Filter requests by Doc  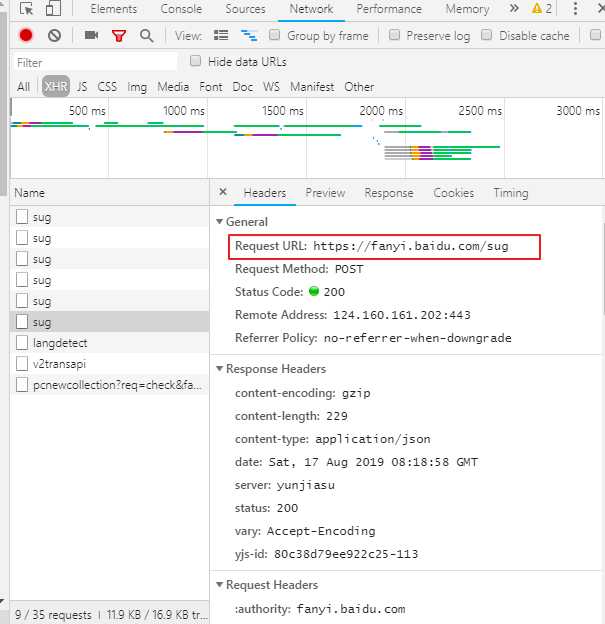[x=242, y=87]
